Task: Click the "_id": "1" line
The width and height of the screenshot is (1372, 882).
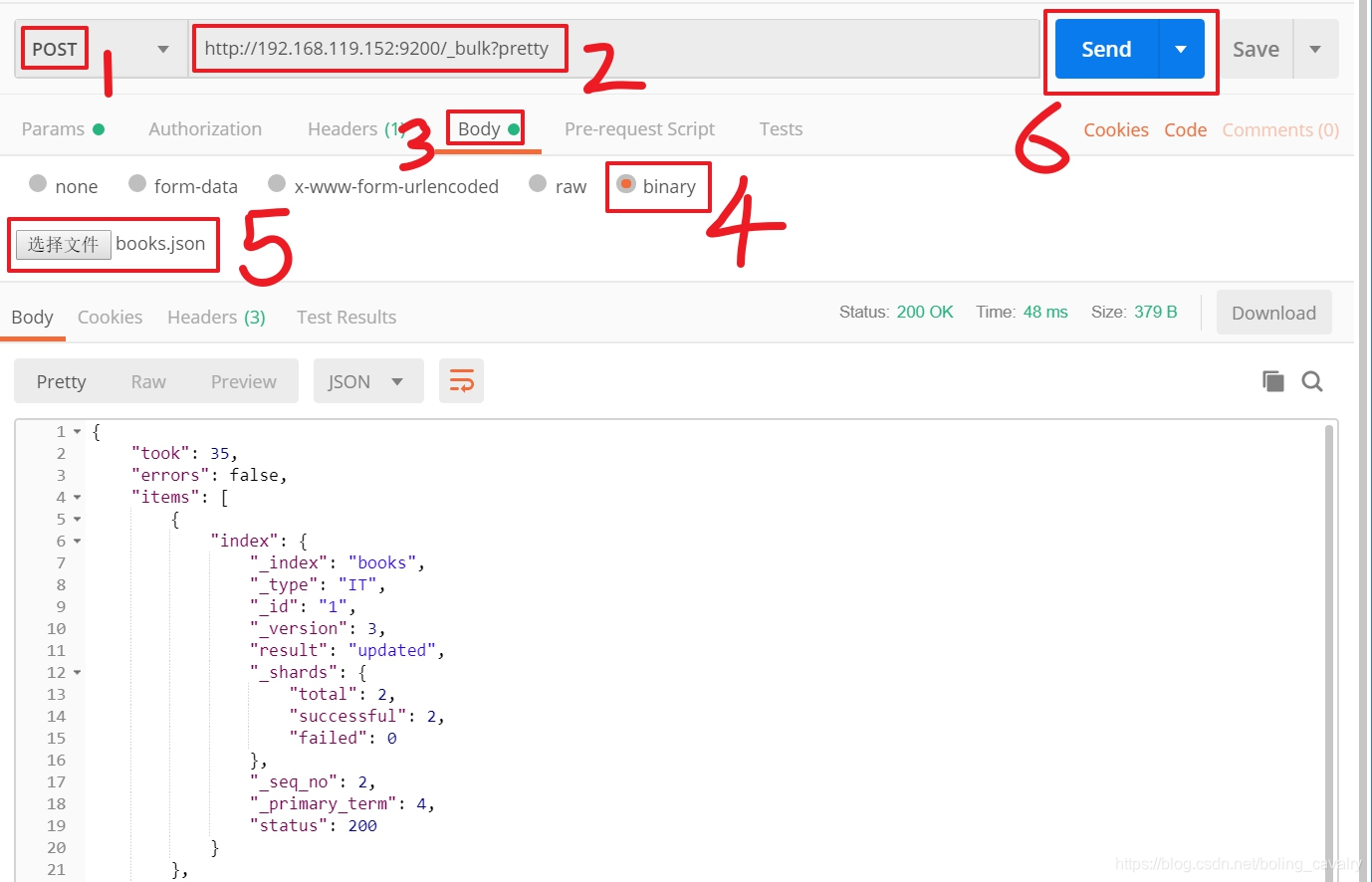Action: pyautogui.click(x=303, y=607)
